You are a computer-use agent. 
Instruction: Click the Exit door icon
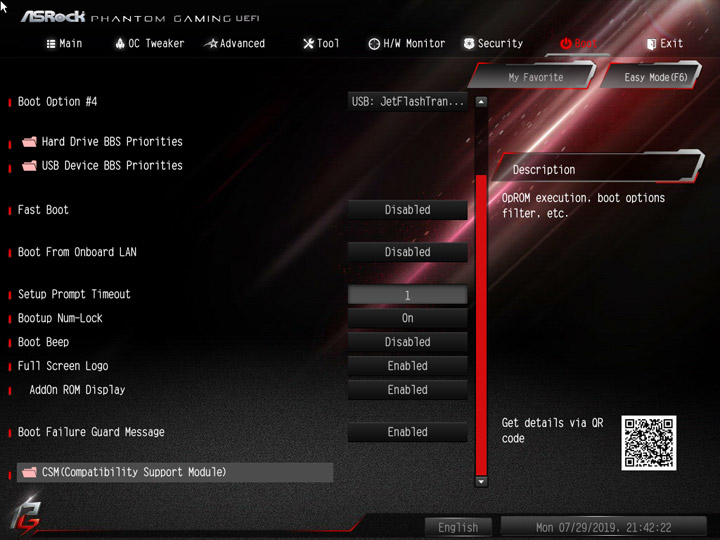[651, 44]
